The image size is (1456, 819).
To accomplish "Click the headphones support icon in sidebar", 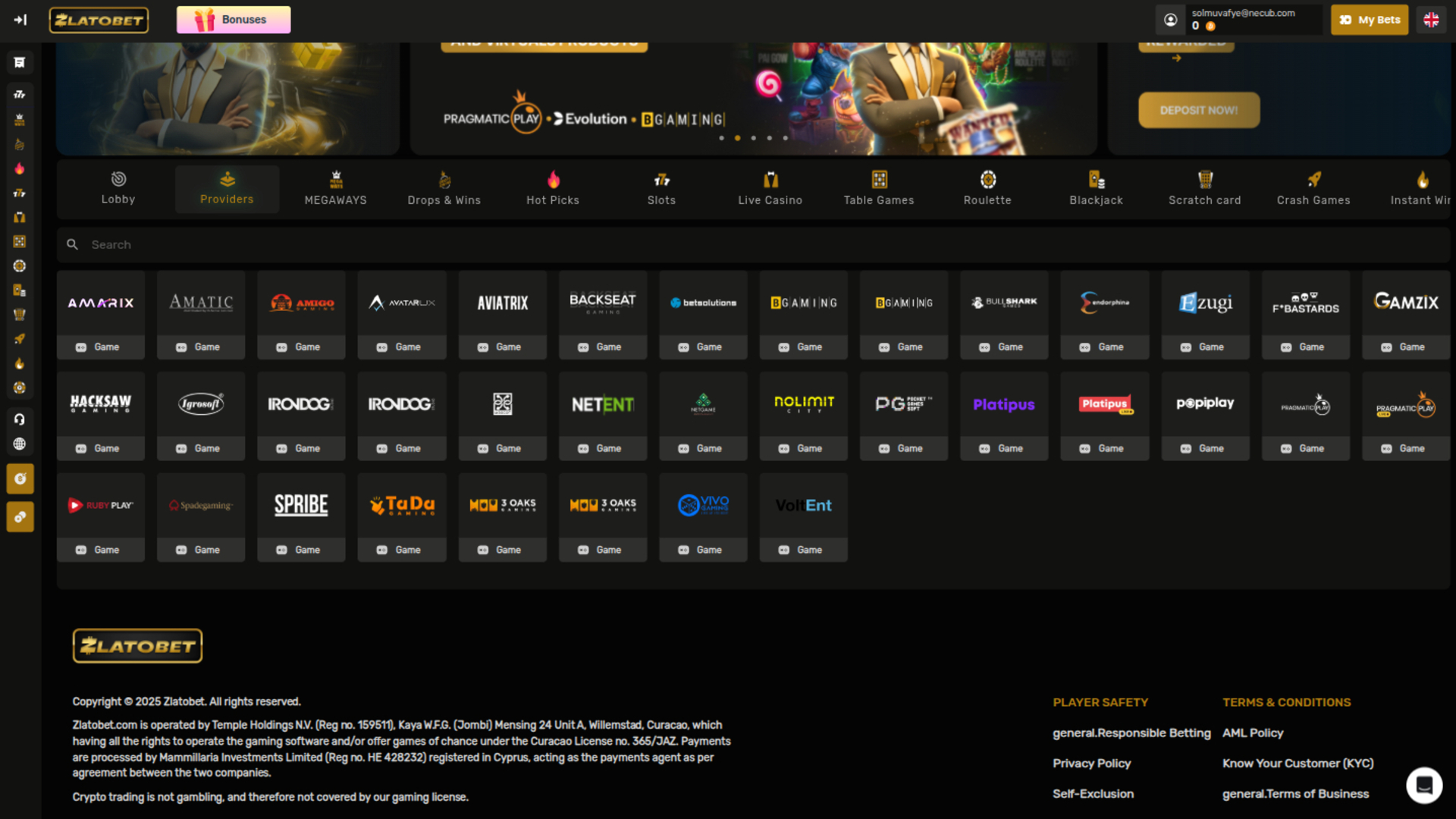I will point(20,419).
